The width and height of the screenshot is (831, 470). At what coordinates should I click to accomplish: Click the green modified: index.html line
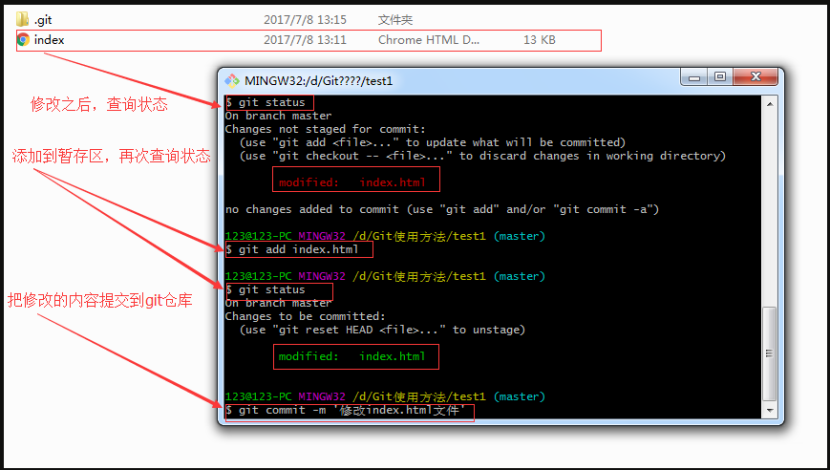(352, 357)
